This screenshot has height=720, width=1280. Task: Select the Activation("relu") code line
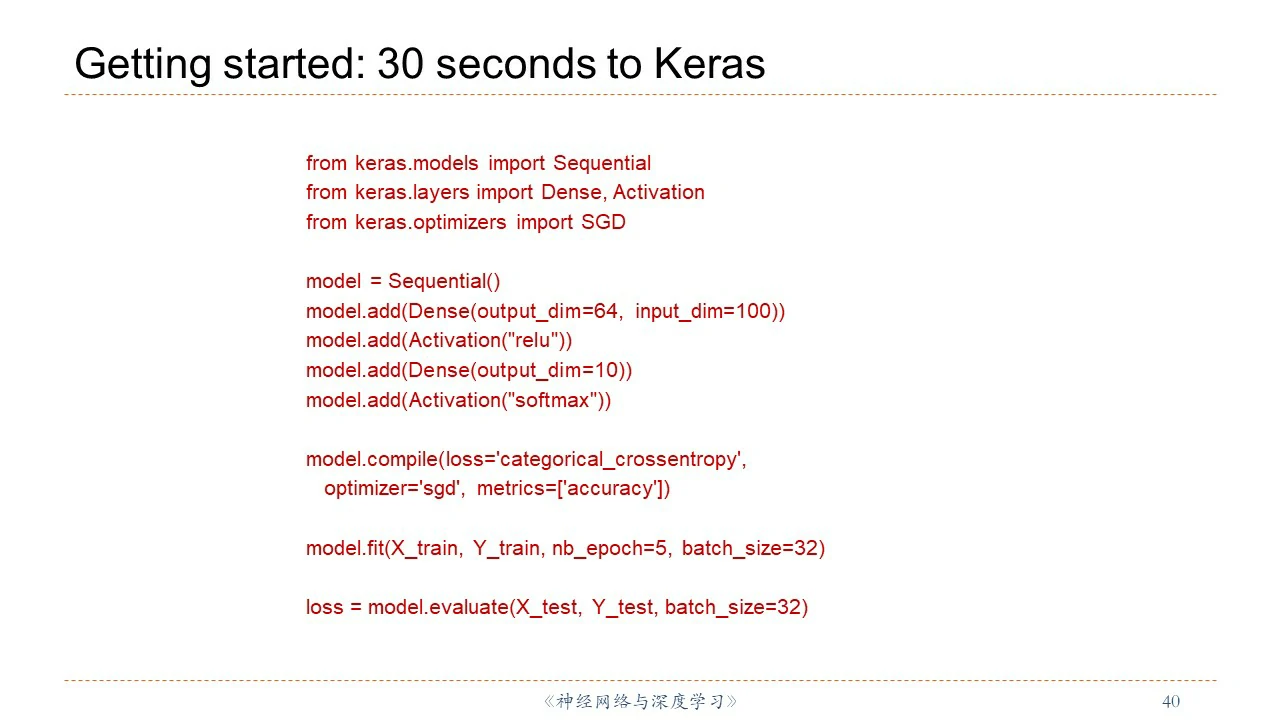(439, 340)
